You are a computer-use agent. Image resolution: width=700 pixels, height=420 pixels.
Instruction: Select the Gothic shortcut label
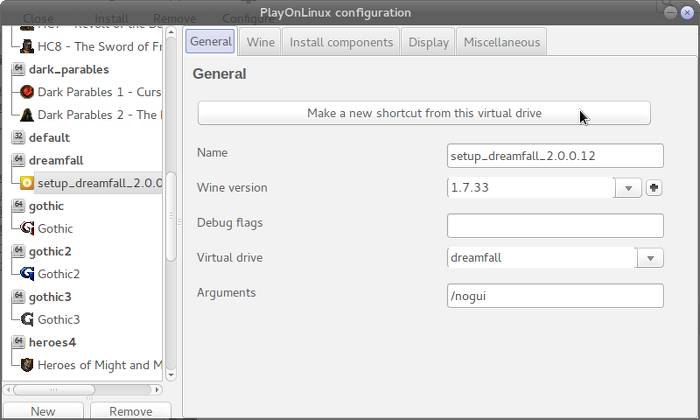55,229
